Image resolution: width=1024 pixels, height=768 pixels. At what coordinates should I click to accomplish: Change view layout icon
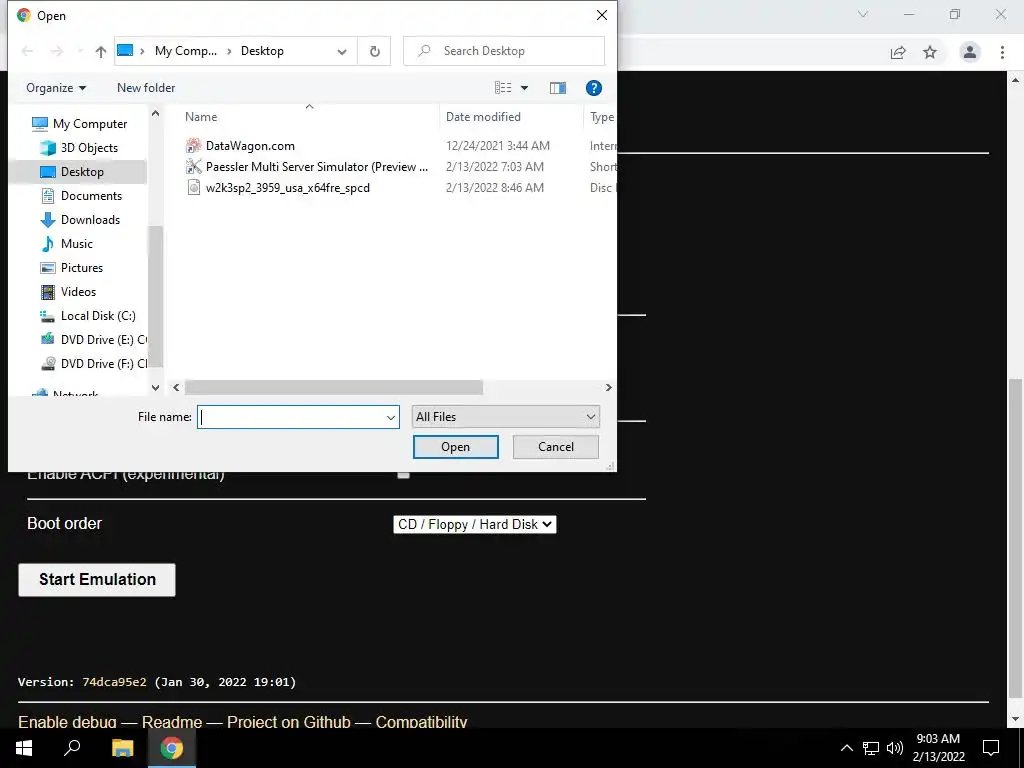(503, 88)
